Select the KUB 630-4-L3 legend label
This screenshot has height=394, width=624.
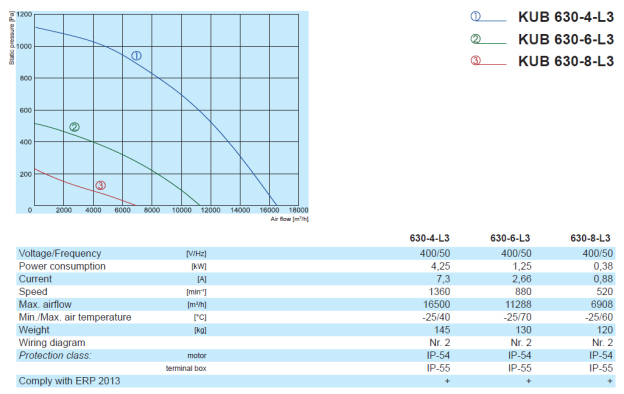pos(566,17)
